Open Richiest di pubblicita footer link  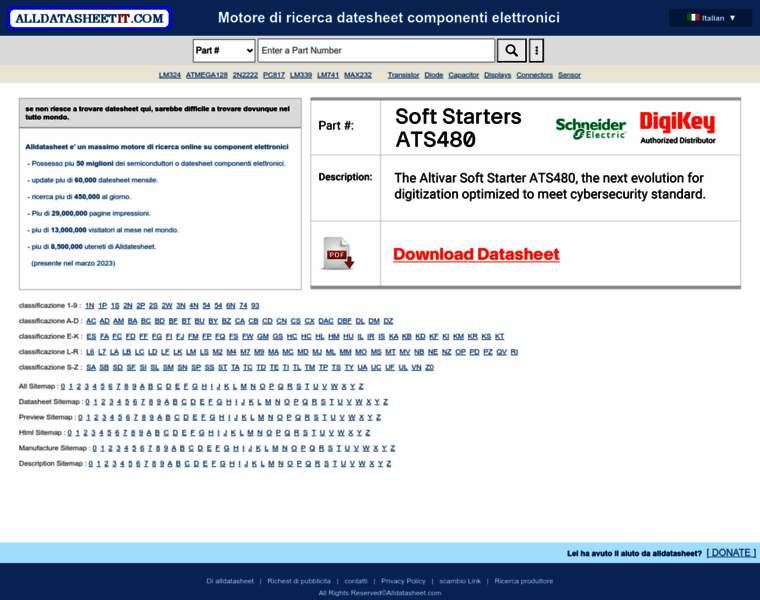[299, 581]
